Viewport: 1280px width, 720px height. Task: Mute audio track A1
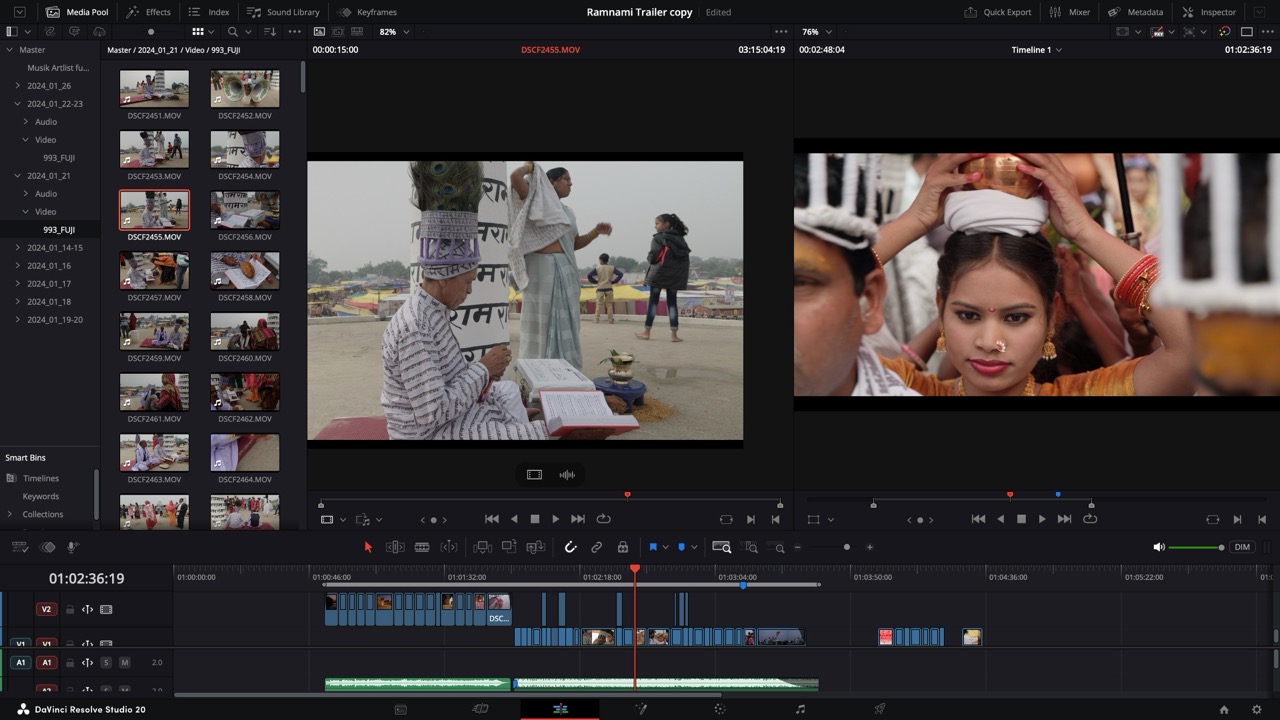coord(124,663)
